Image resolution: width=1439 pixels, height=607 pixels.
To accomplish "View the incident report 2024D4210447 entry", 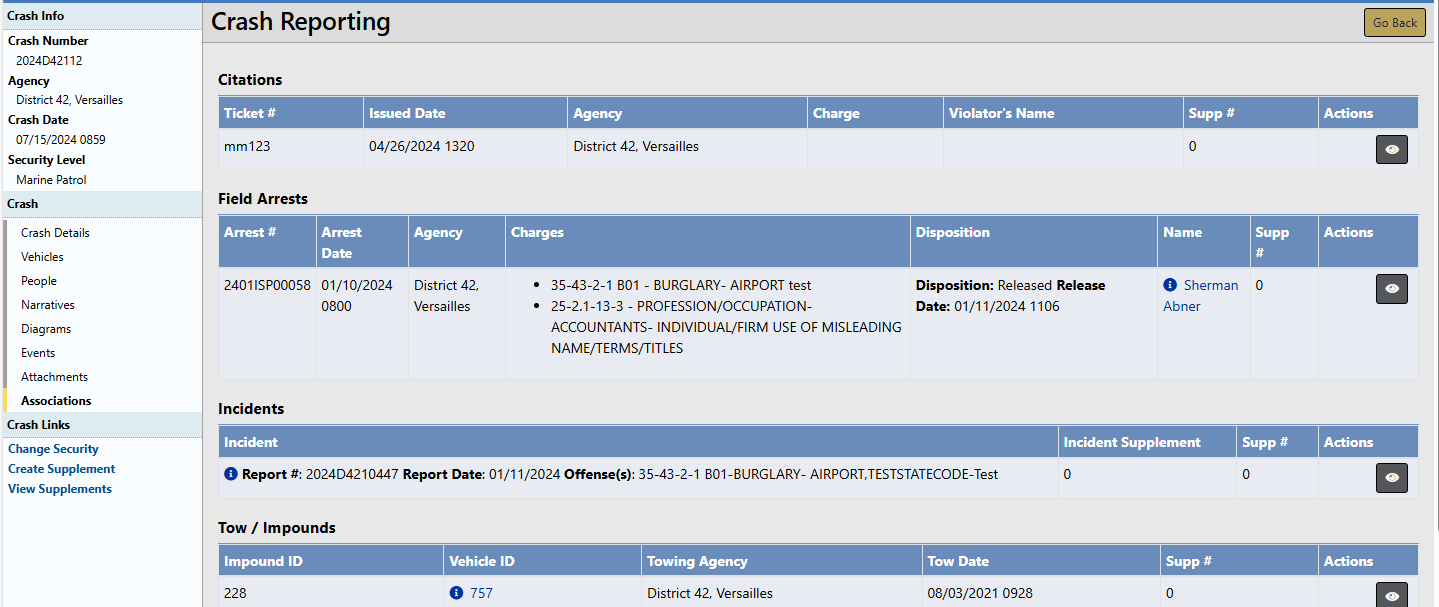I will pyautogui.click(x=1391, y=478).
